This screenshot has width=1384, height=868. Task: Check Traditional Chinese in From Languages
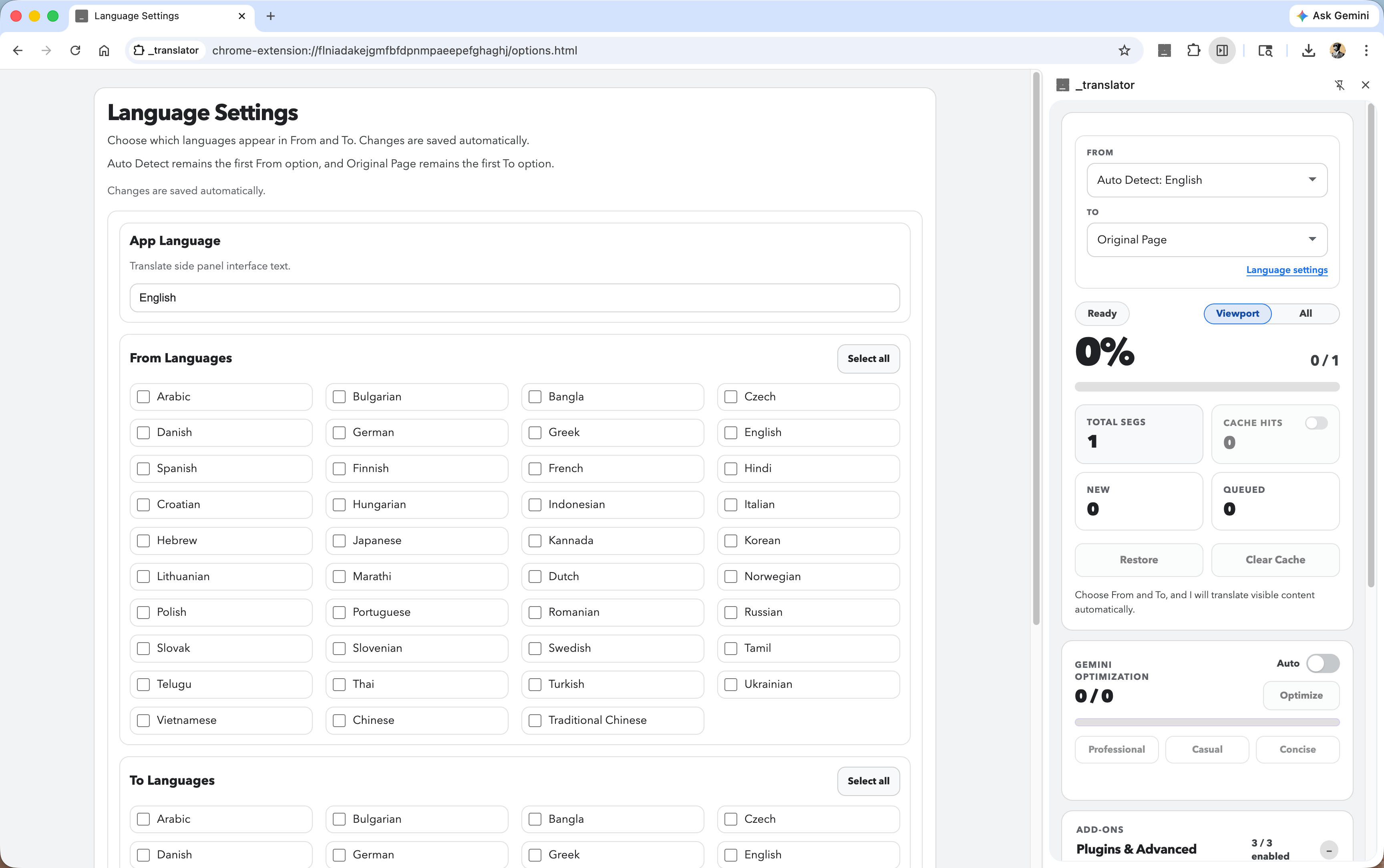tap(535, 720)
